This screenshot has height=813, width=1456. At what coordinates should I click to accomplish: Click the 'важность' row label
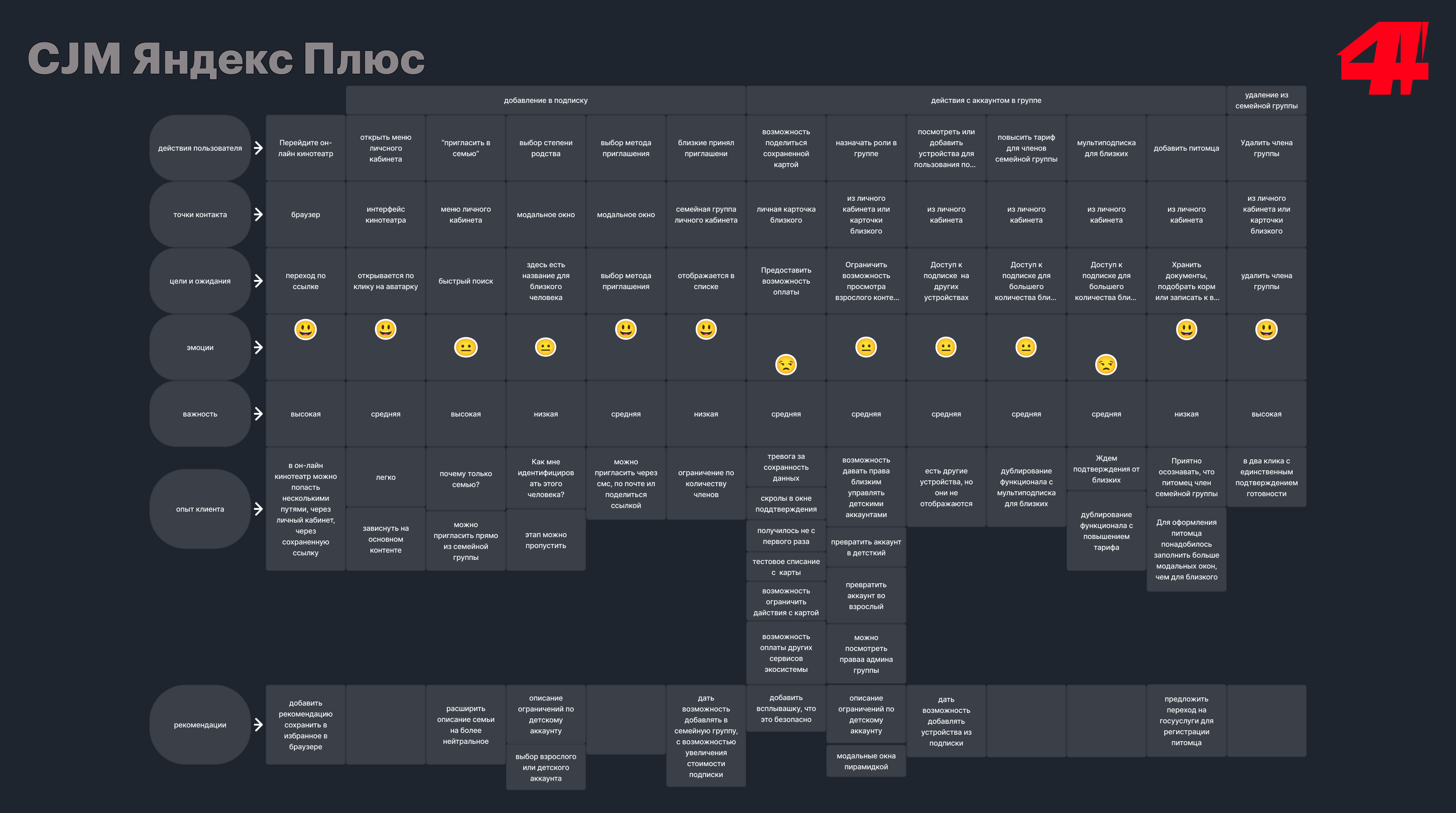point(200,414)
